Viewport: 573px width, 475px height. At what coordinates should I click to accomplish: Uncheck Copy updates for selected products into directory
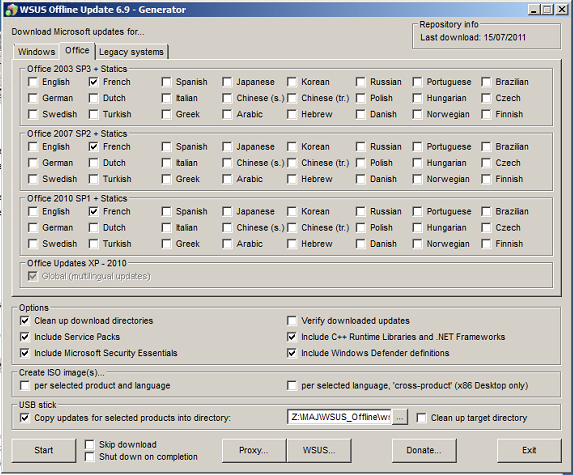[25, 418]
